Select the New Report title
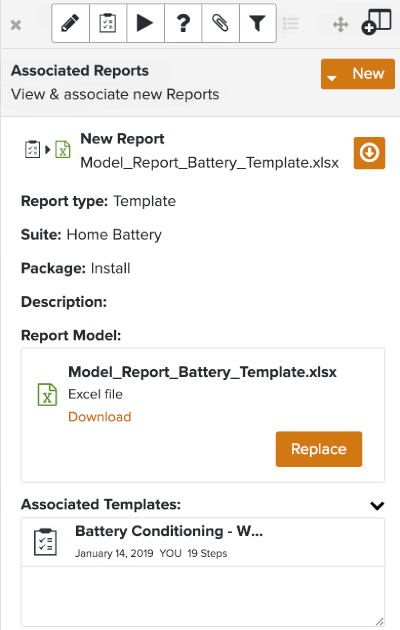 point(122,139)
